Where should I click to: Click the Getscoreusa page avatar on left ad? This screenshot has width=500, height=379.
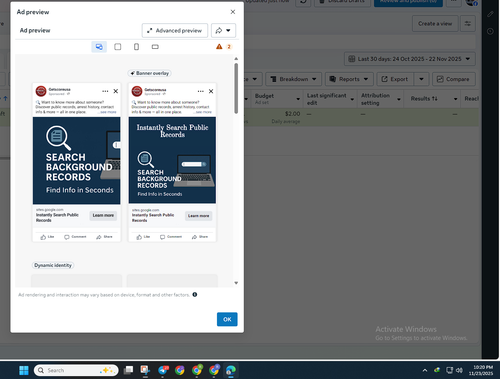(x=41, y=91)
